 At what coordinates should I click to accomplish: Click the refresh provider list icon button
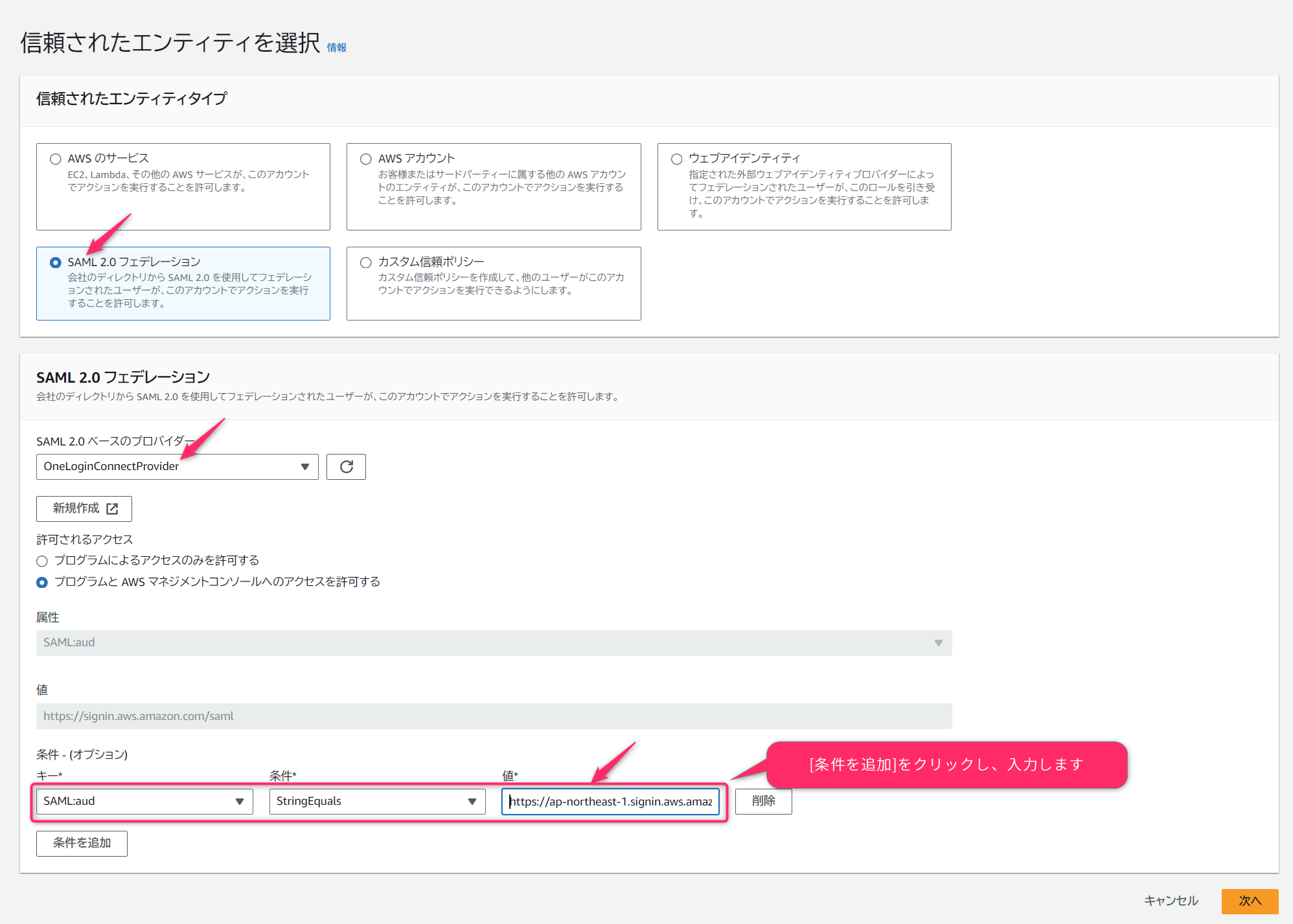[x=346, y=467]
